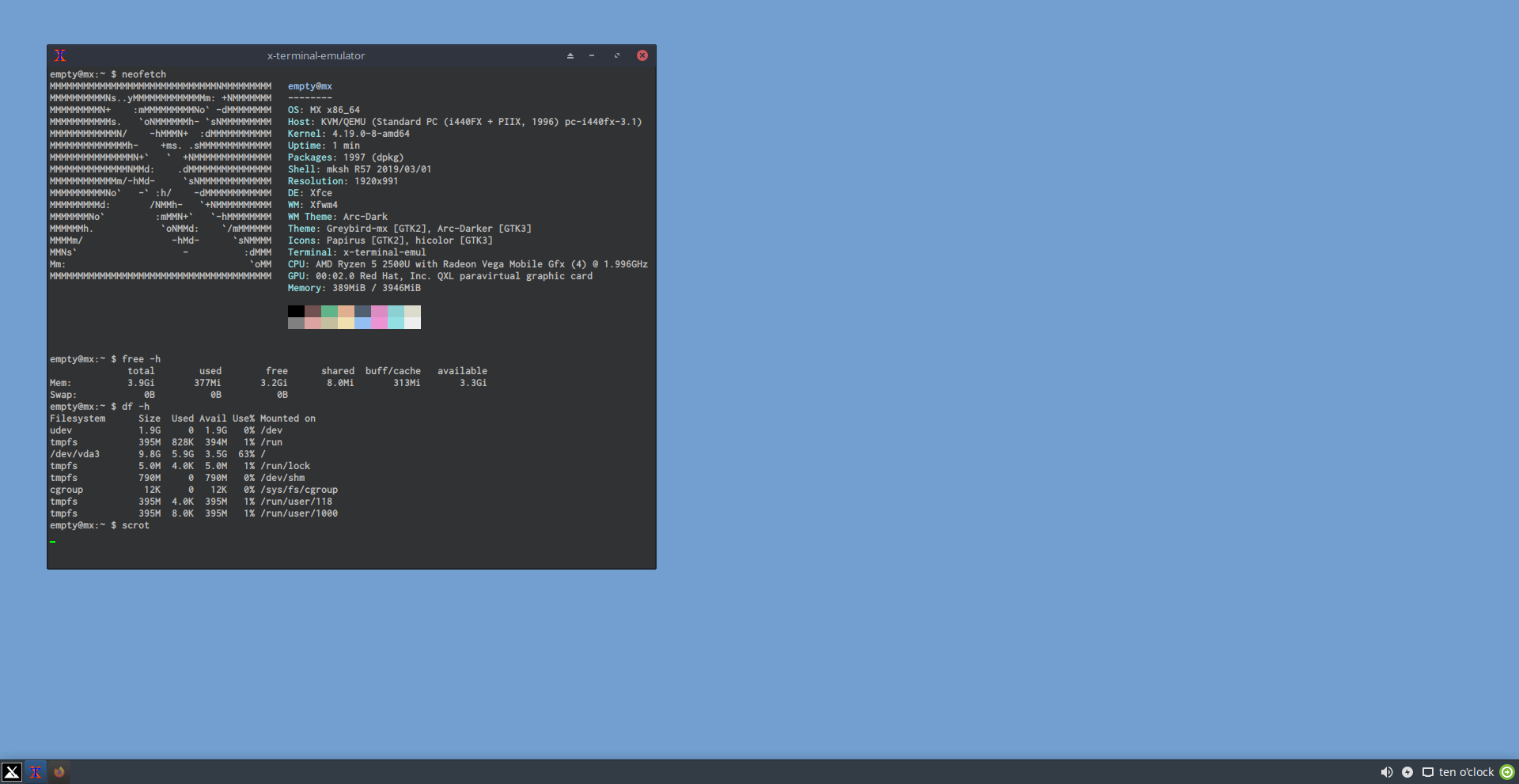Click the 'cgroup' filesystem row

pos(194,490)
